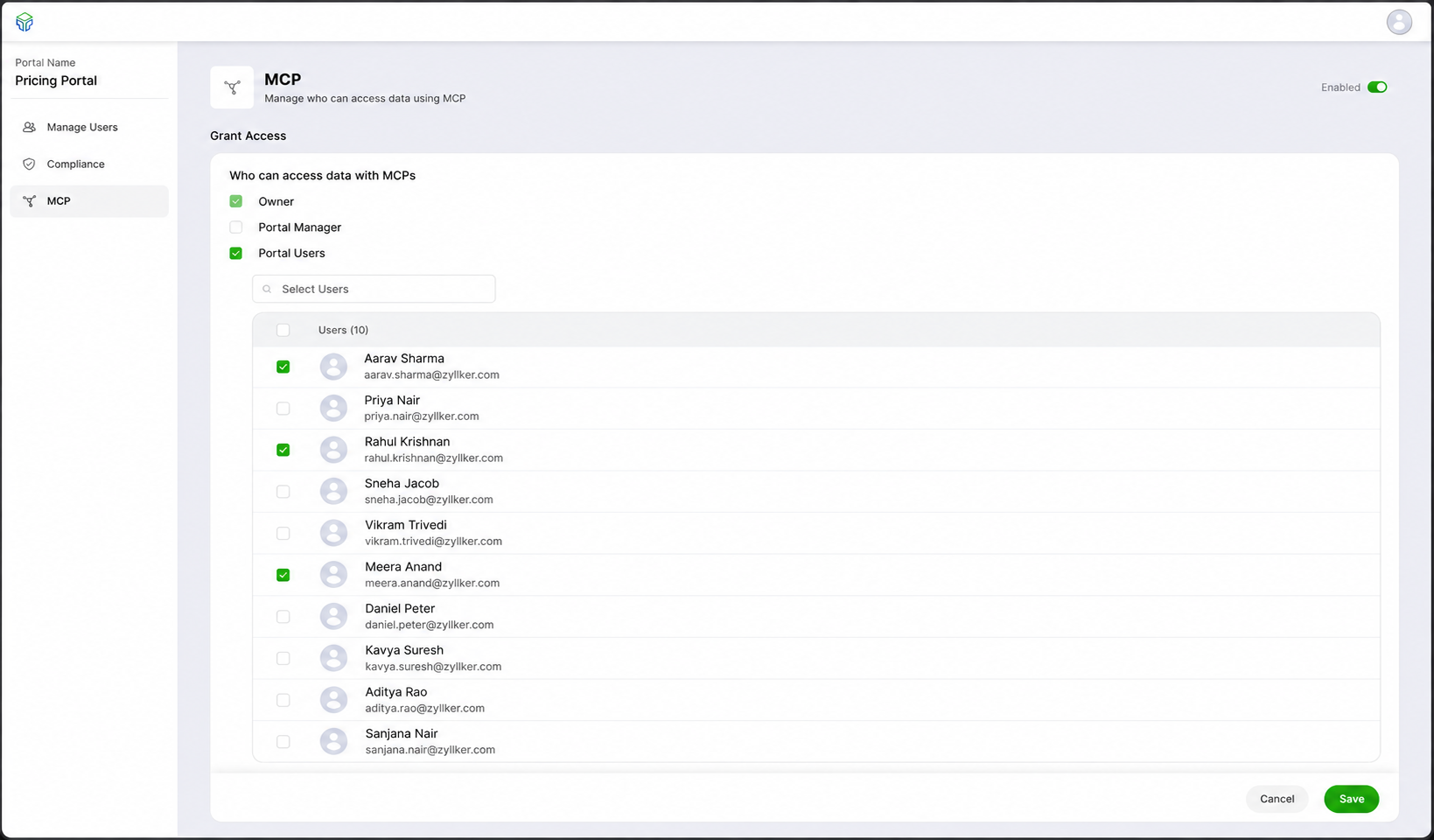Check Sneha Jacob's checkbox
The image size is (1434, 840).
(x=283, y=492)
